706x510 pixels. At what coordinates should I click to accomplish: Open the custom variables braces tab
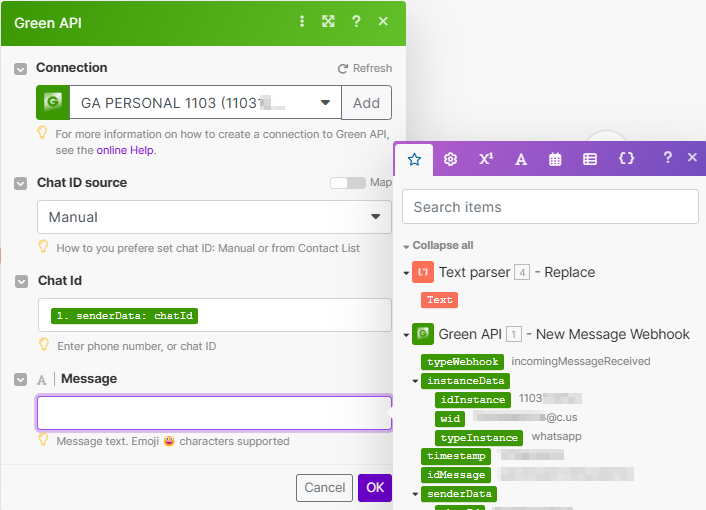626,159
